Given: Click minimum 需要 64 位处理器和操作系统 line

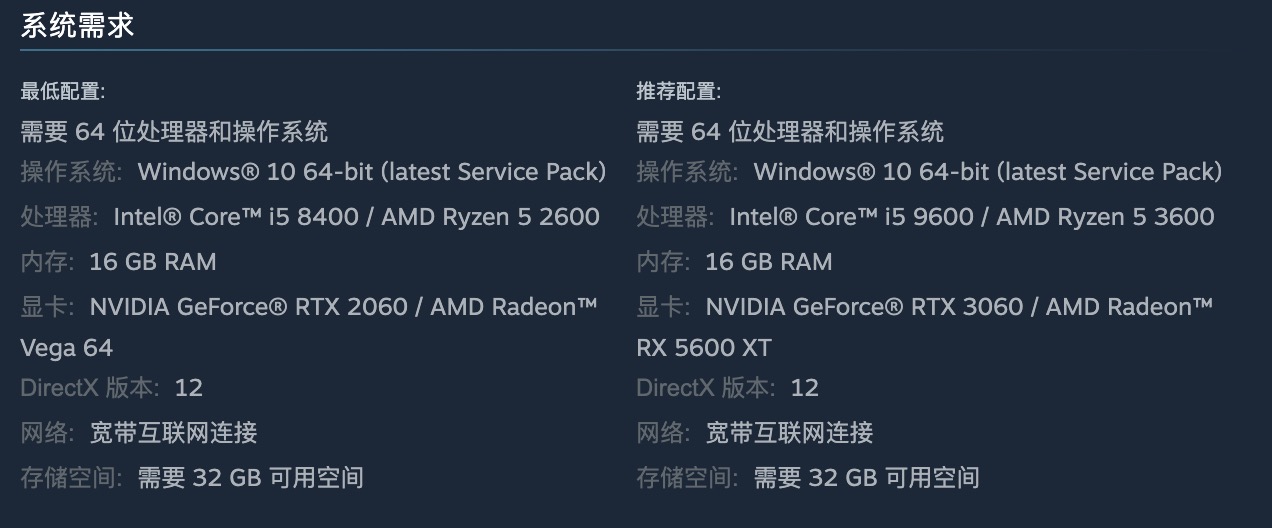Looking at the screenshot, I should click(174, 131).
